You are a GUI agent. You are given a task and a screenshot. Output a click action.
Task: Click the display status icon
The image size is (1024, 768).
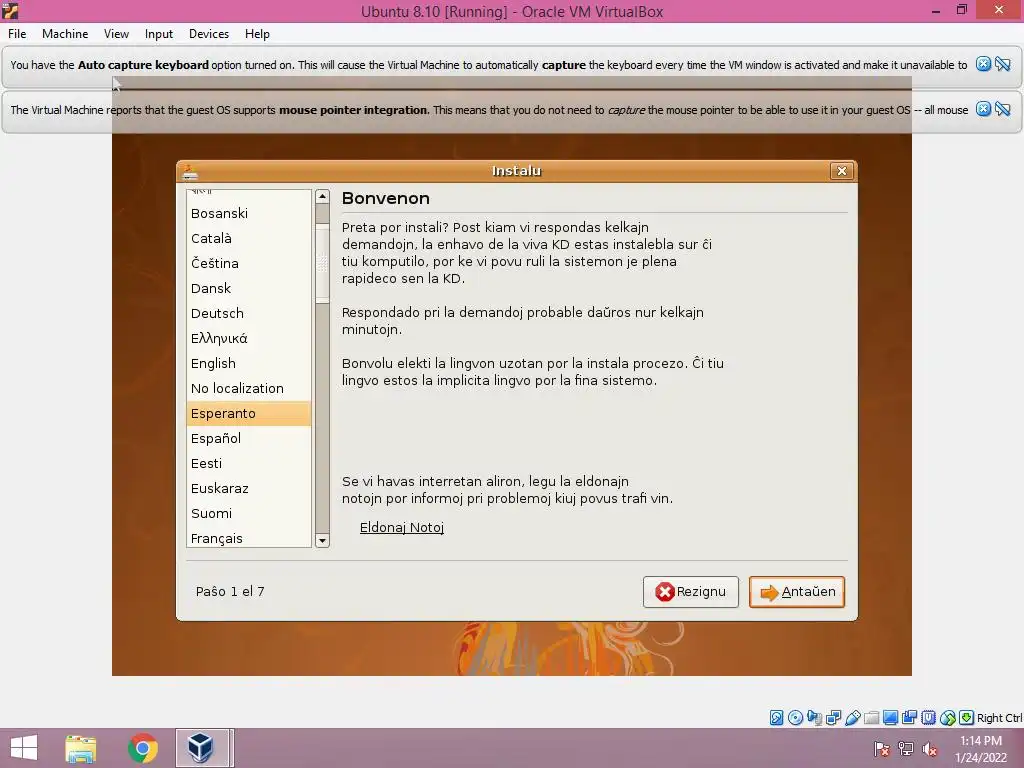pyautogui.click(x=890, y=718)
